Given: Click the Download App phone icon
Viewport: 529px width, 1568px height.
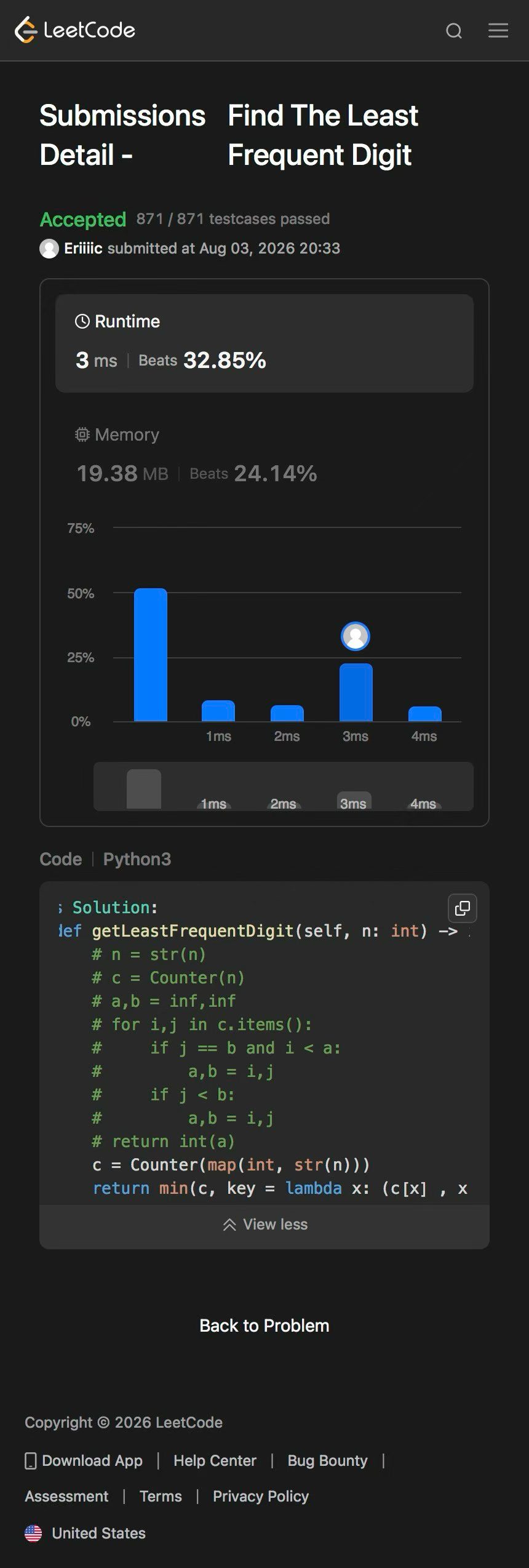Looking at the screenshot, I should coord(30,1460).
